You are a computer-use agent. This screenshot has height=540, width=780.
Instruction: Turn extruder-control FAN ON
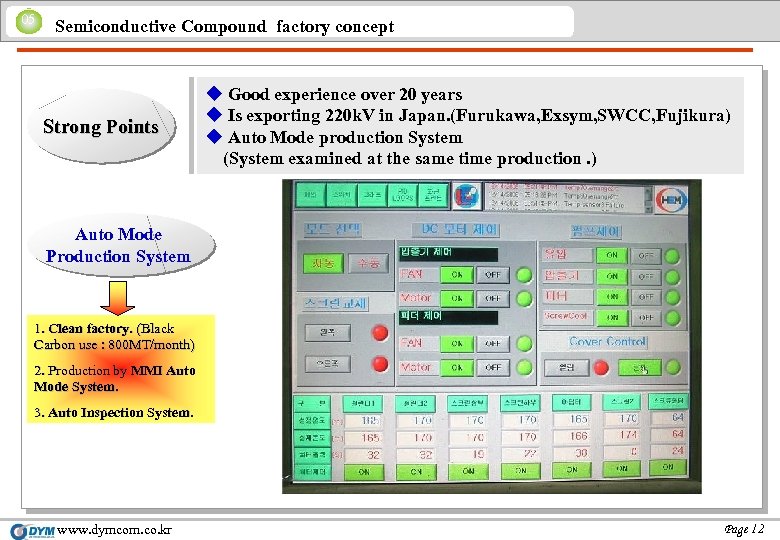457,274
